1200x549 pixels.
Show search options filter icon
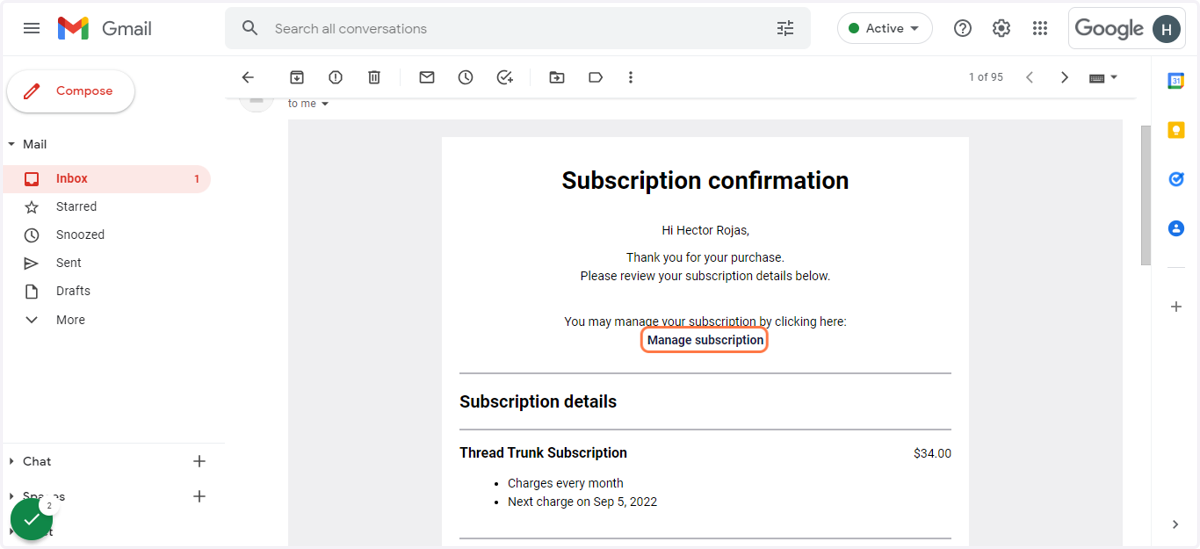[785, 28]
